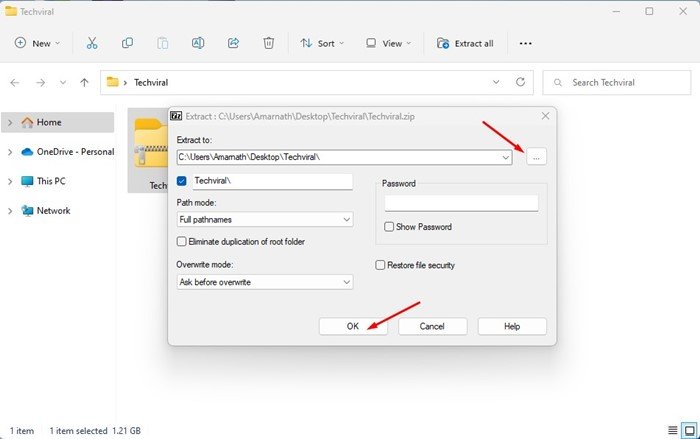This screenshot has width=700, height=439.
Task: Open the address bar history dropdown
Action: (x=496, y=82)
